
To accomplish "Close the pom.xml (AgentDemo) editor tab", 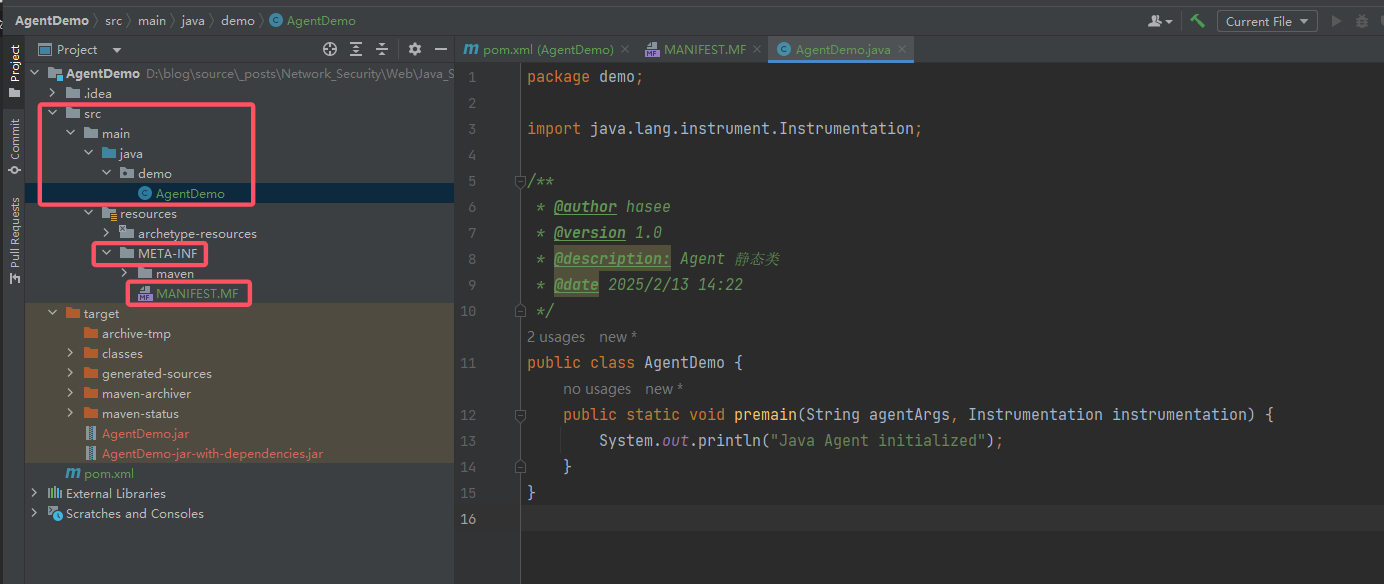I will coord(625,49).
